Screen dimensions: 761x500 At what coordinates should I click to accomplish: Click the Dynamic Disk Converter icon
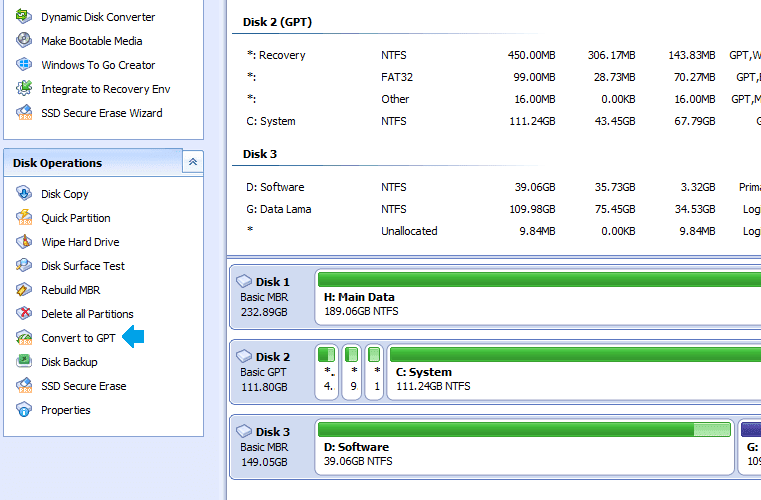point(24,17)
